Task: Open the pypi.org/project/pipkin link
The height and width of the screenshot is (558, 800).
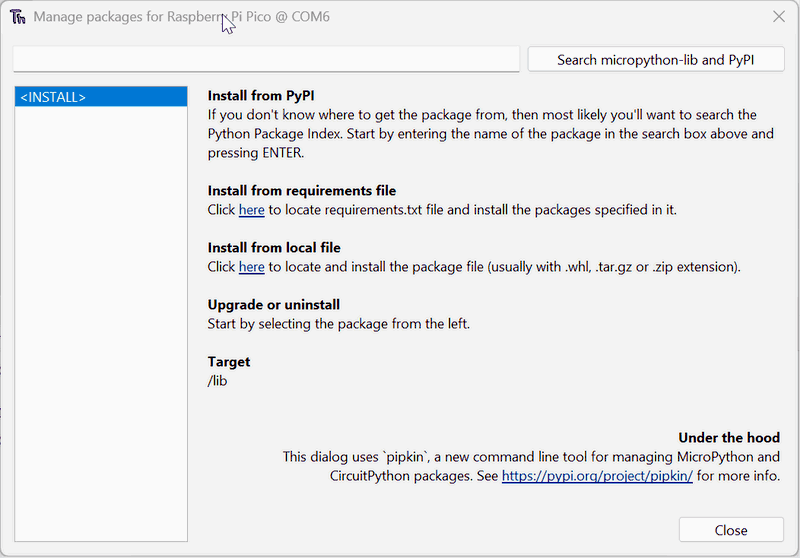Action: pyautogui.click(x=597, y=476)
